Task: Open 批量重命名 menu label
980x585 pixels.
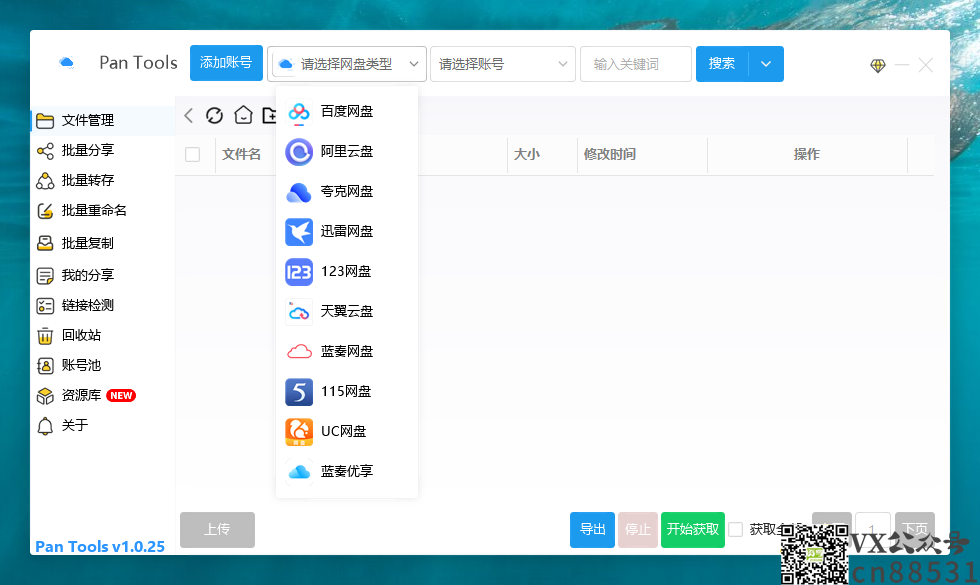Action: 94,210
